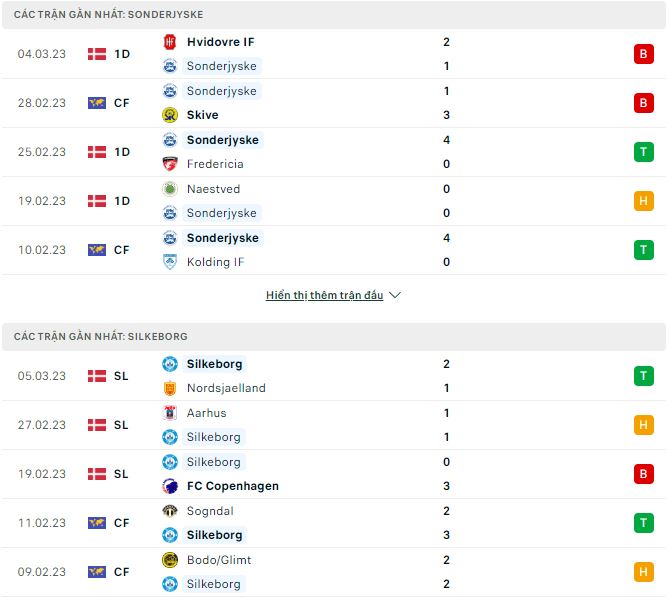Image resolution: width=669 pixels, height=600 pixels.
Task: Click the Danish flag on 05.03.23 row
Action: point(97,376)
